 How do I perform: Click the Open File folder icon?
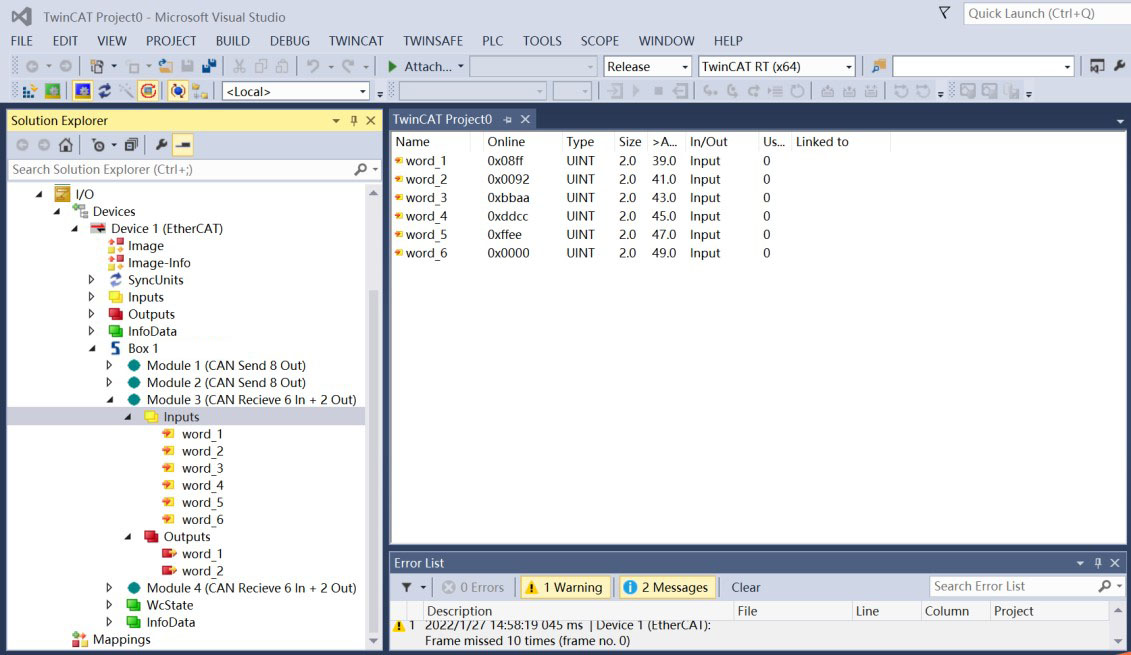tap(165, 66)
